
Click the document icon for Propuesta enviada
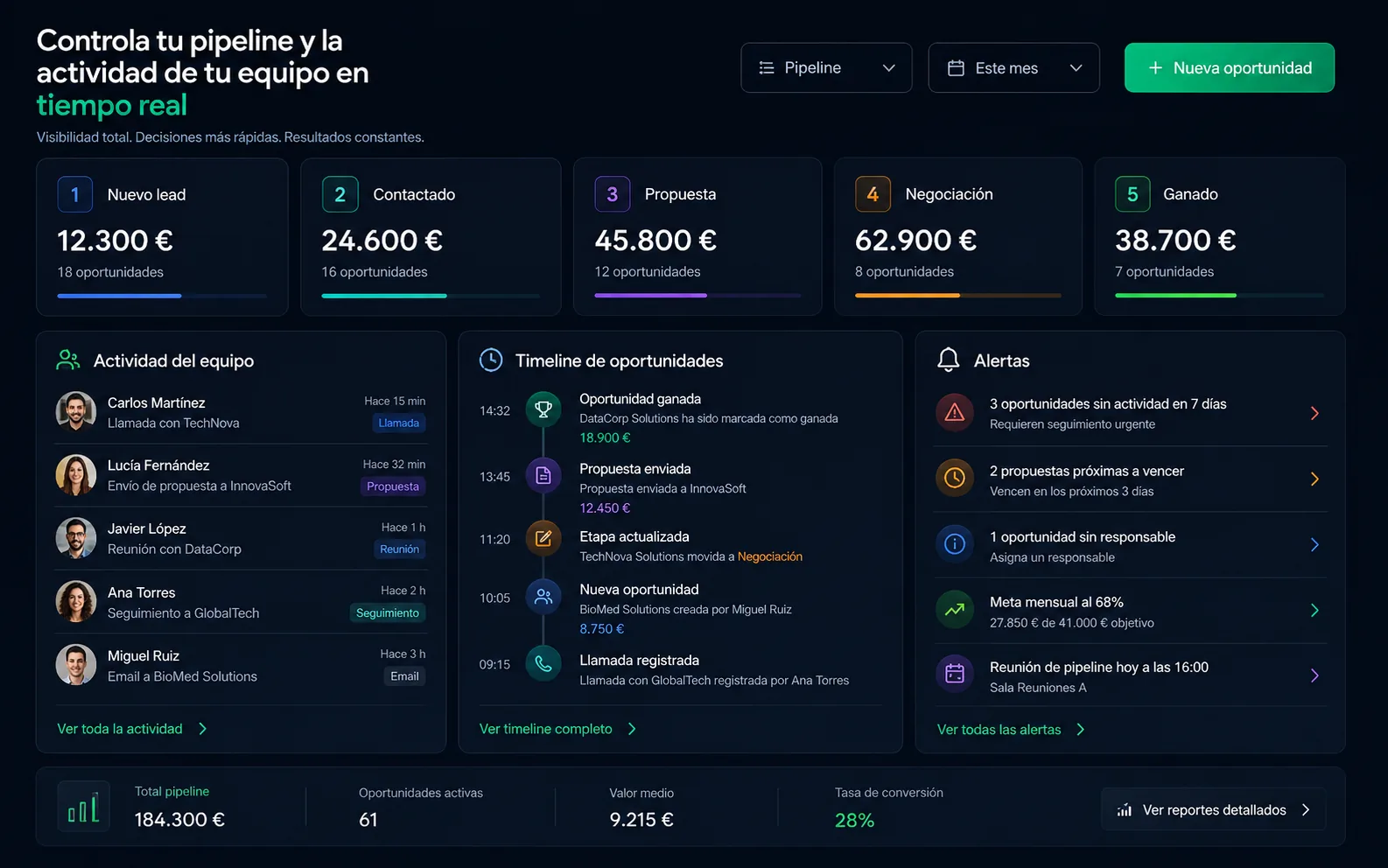(x=543, y=476)
